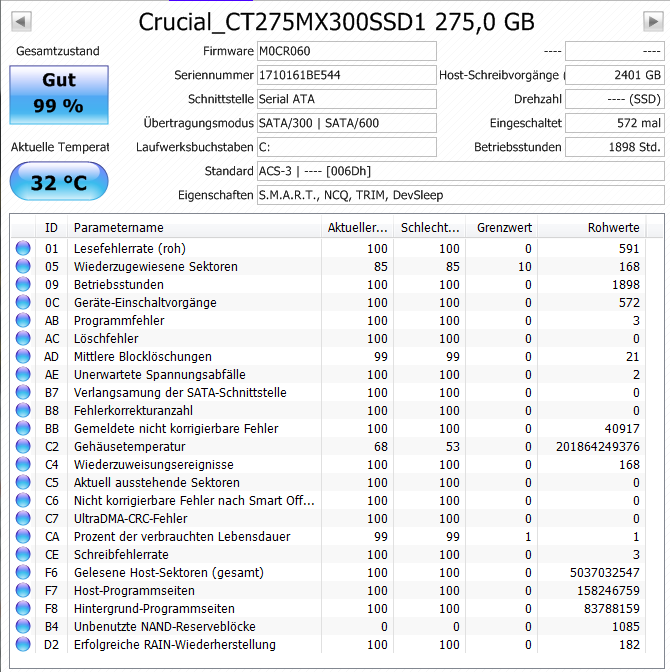The height and width of the screenshot is (672, 670).
Task: Select the Firmware field M0CR060
Action: point(346,51)
